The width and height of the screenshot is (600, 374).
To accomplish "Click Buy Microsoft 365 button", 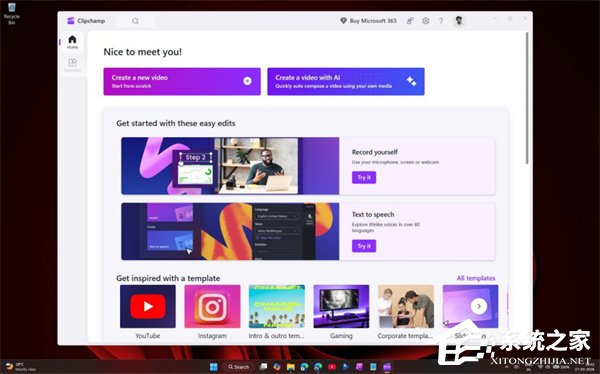I will pyautogui.click(x=368, y=21).
